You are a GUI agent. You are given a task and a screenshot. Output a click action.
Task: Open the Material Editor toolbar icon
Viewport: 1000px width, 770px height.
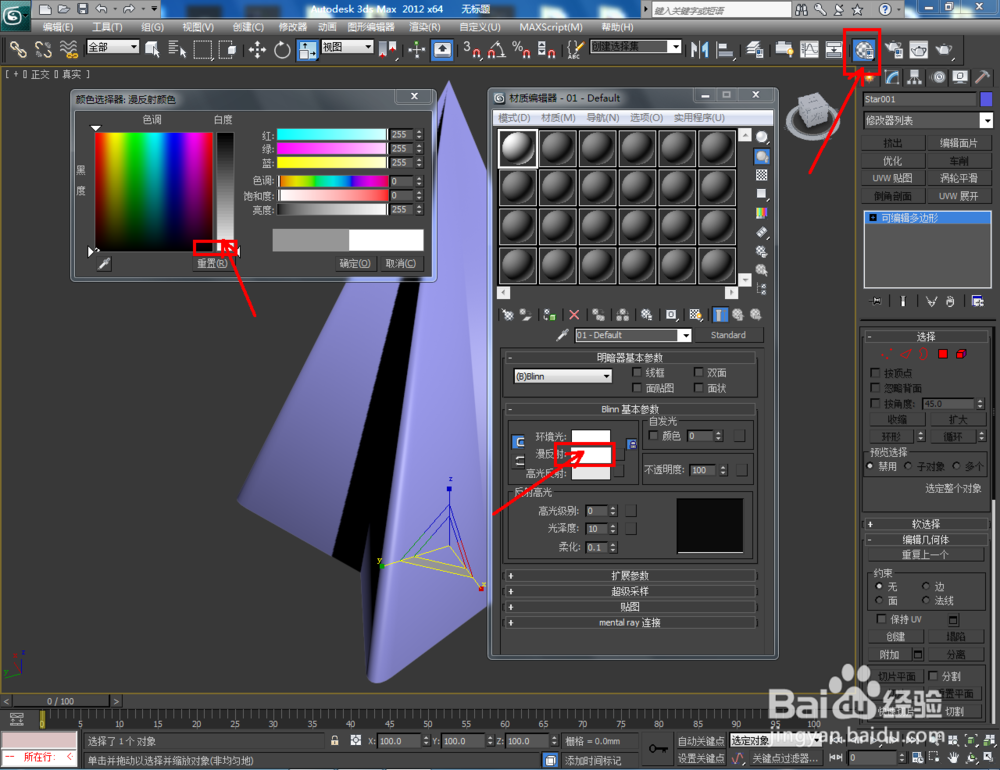tap(863, 50)
